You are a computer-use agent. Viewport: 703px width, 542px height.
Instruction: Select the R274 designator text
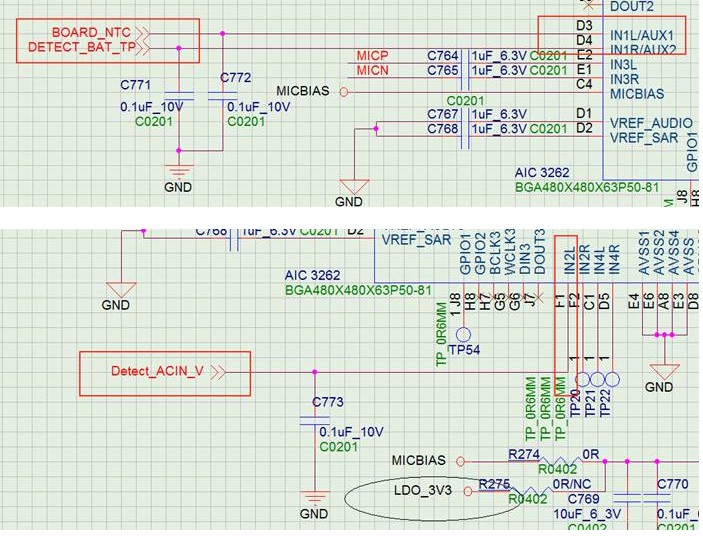tap(524, 454)
